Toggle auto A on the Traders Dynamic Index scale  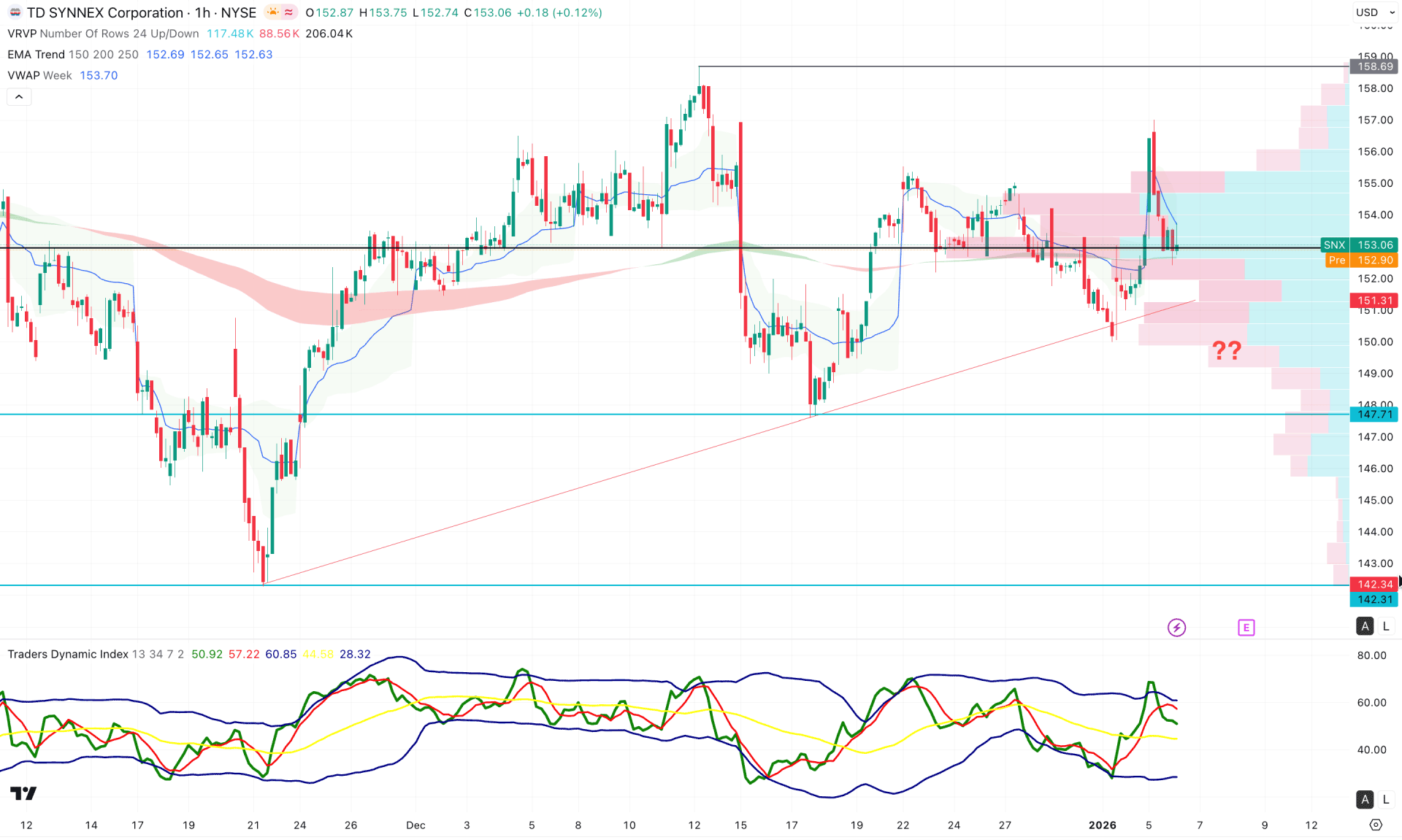tap(1364, 799)
